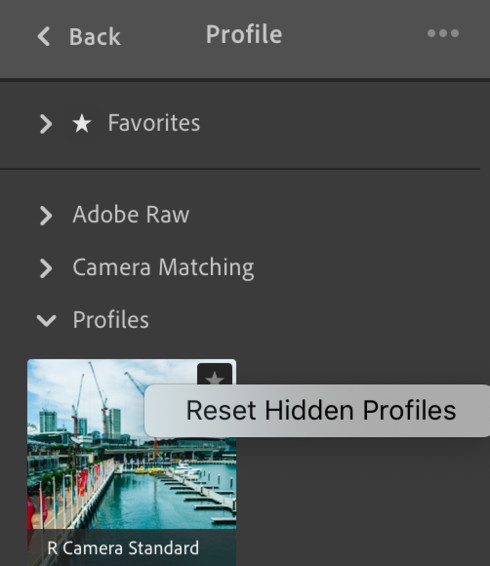Click the back arrow chevron icon
Image resolution: width=490 pixels, height=566 pixels.
[44, 36]
